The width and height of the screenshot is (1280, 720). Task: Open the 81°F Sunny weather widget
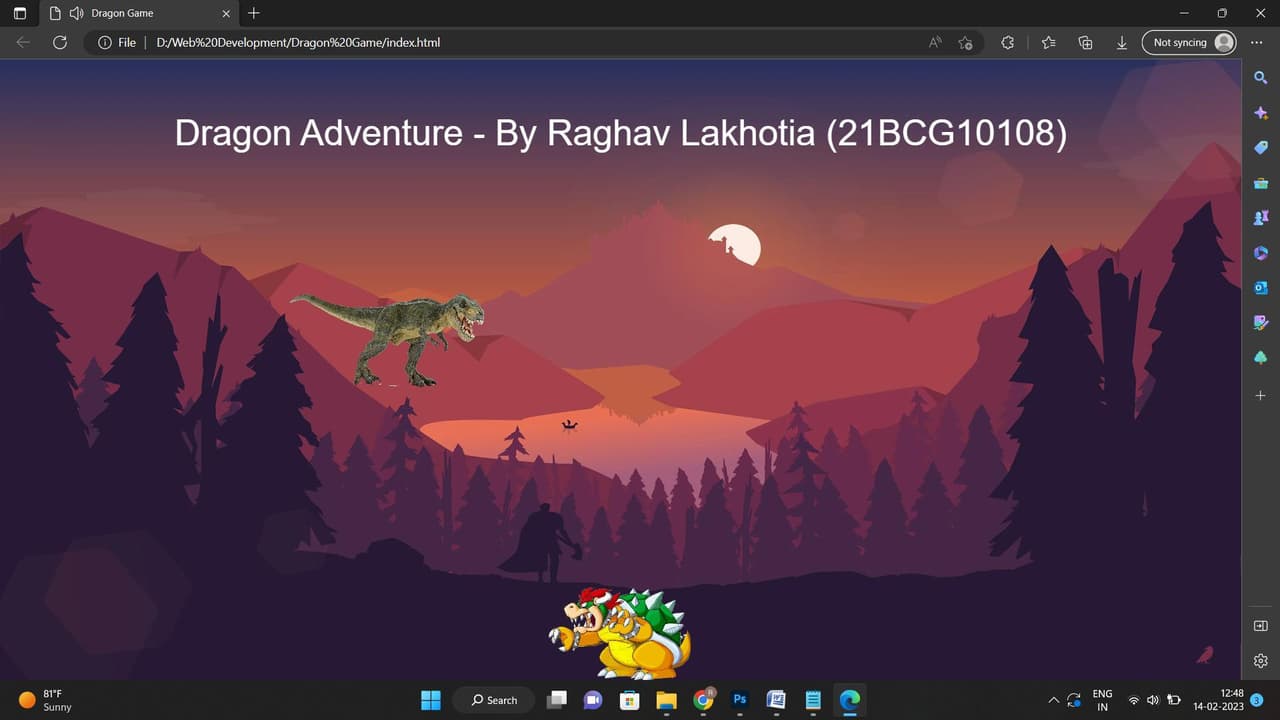click(x=46, y=700)
